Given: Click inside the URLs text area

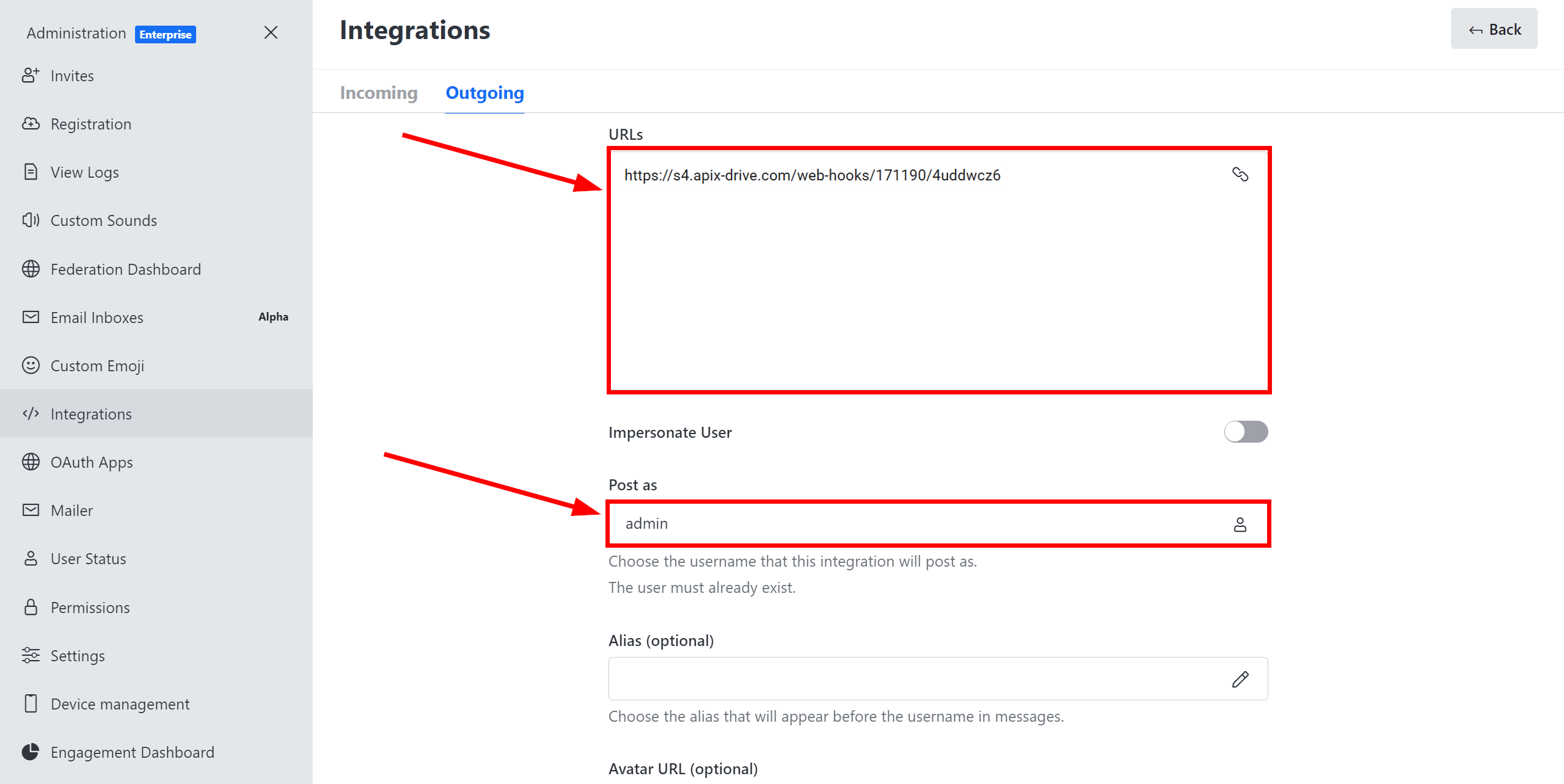Looking at the screenshot, I should [x=938, y=270].
